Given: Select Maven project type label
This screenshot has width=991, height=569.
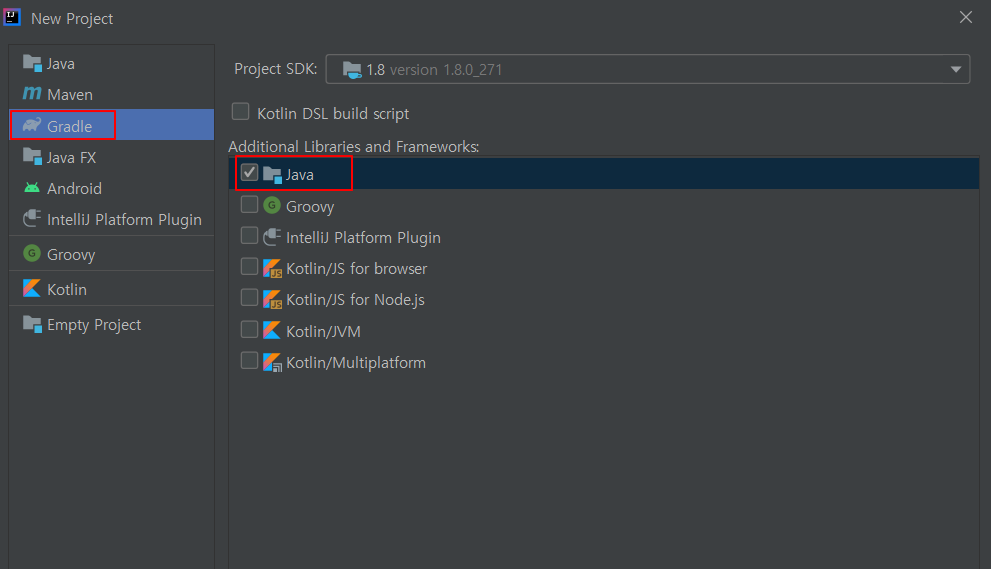Looking at the screenshot, I should pos(70,95).
